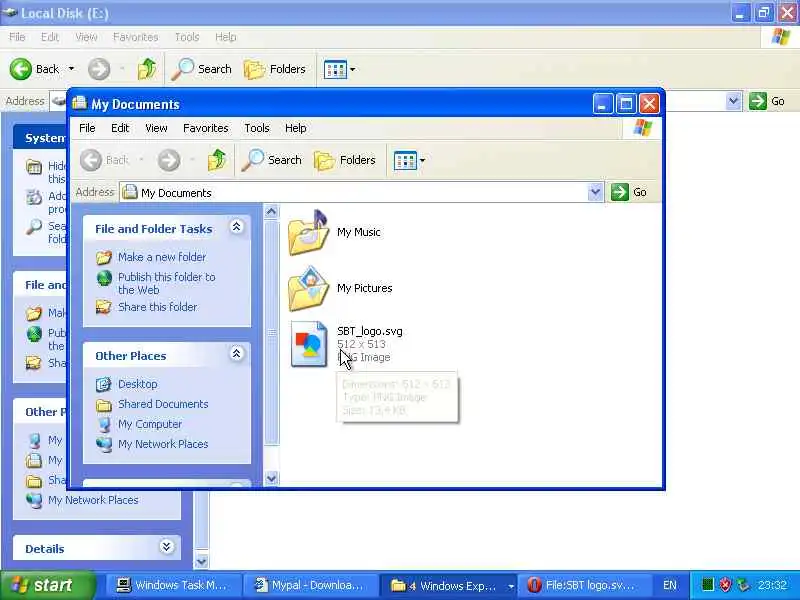Click Up button in My Documents toolbar
Screen dimensions: 800x600
(217, 160)
